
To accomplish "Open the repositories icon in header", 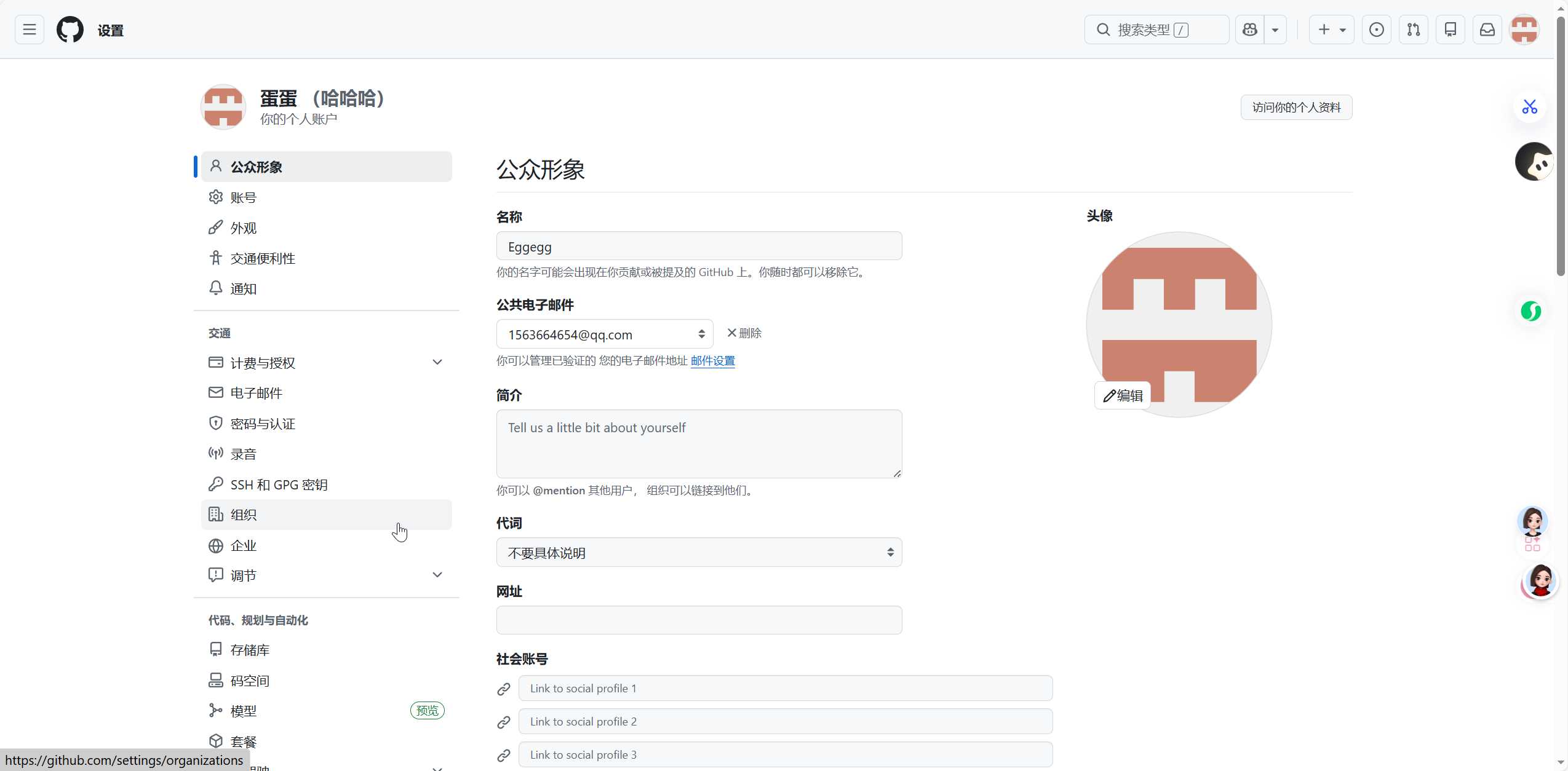I will (1450, 30).
